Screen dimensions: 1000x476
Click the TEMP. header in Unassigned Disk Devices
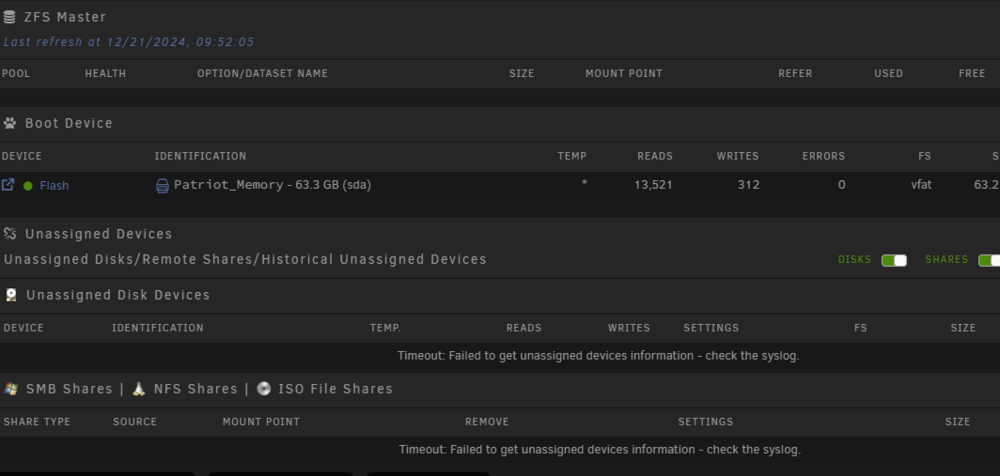coord(385,328)
